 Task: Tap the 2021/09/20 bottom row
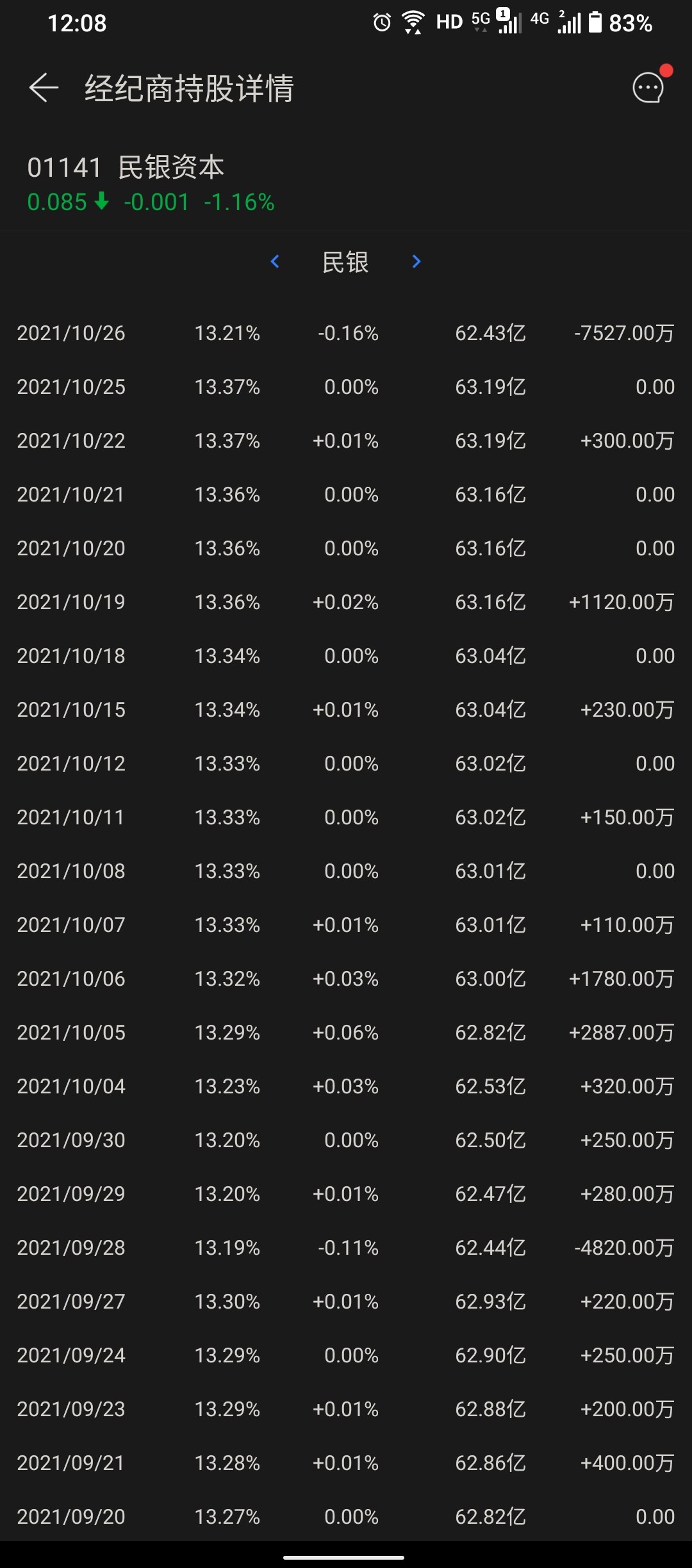[x=346, y=1517]
